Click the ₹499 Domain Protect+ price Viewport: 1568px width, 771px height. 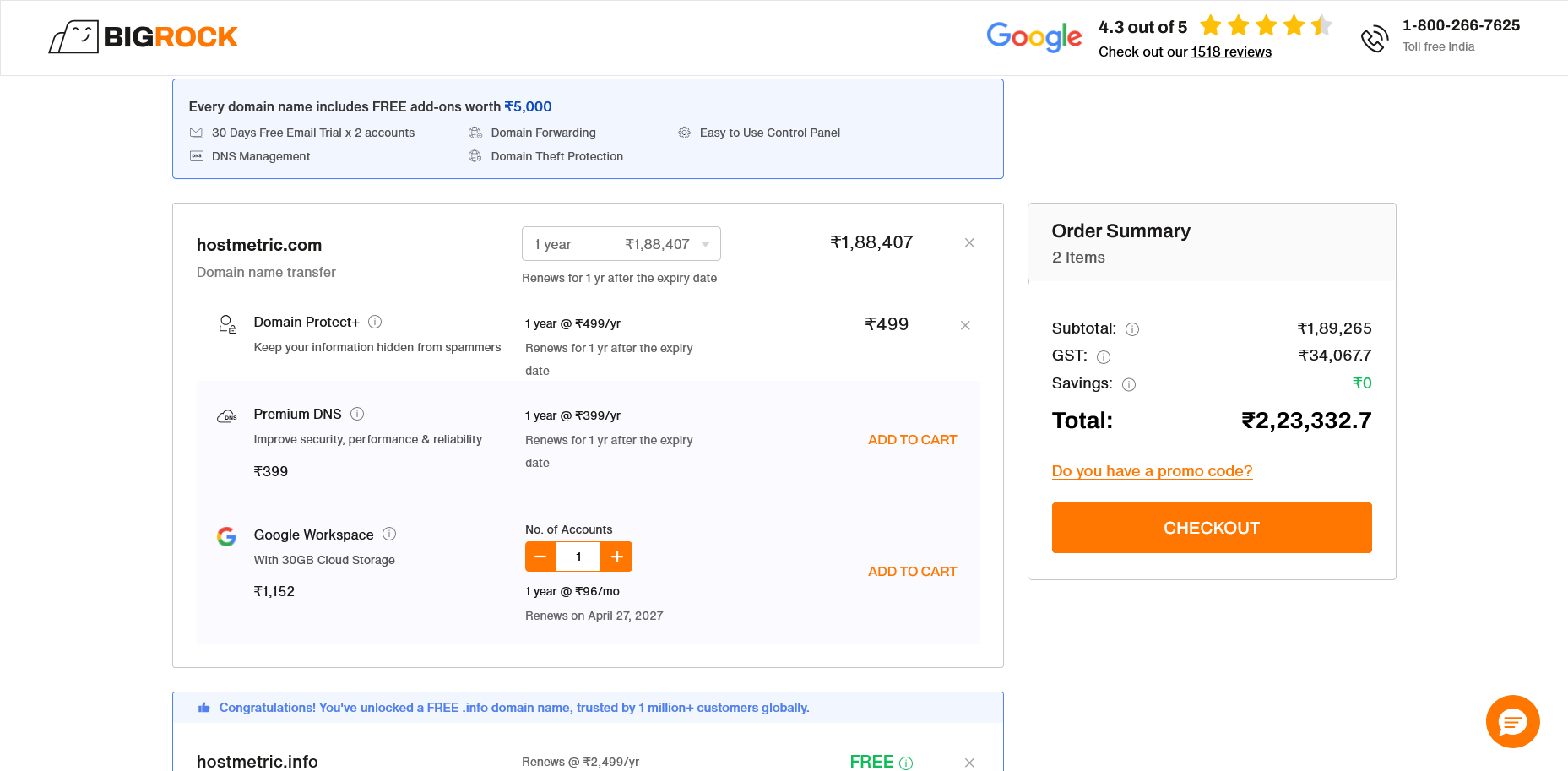(887, 324)
